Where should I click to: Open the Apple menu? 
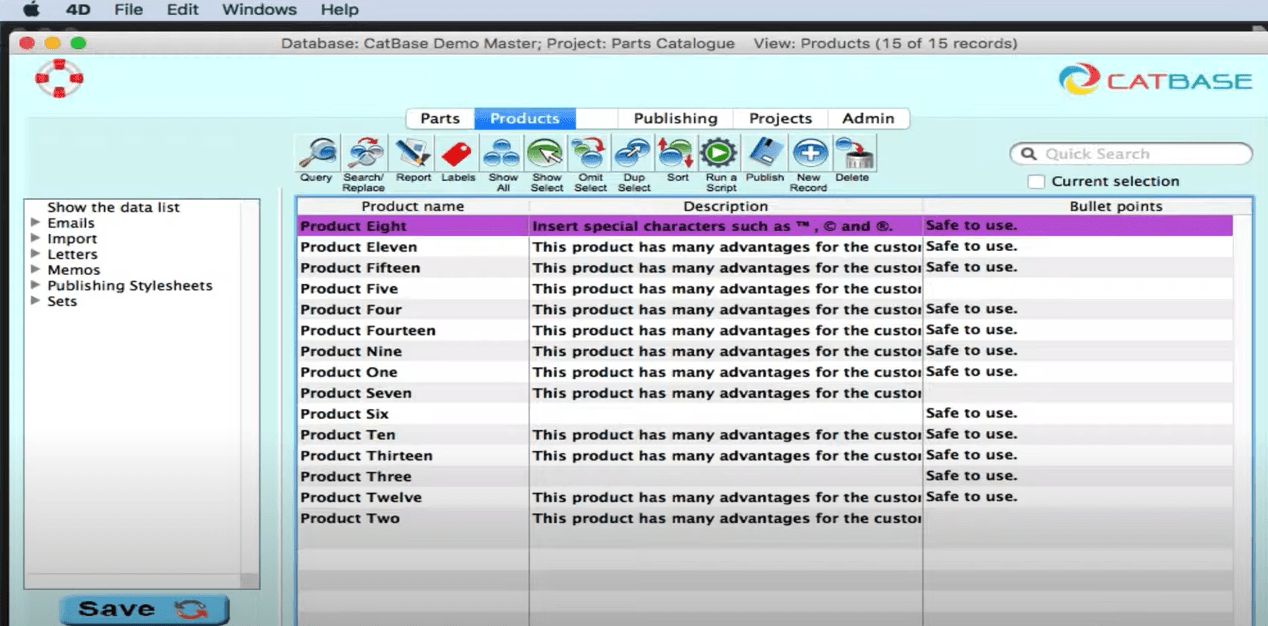31,10
